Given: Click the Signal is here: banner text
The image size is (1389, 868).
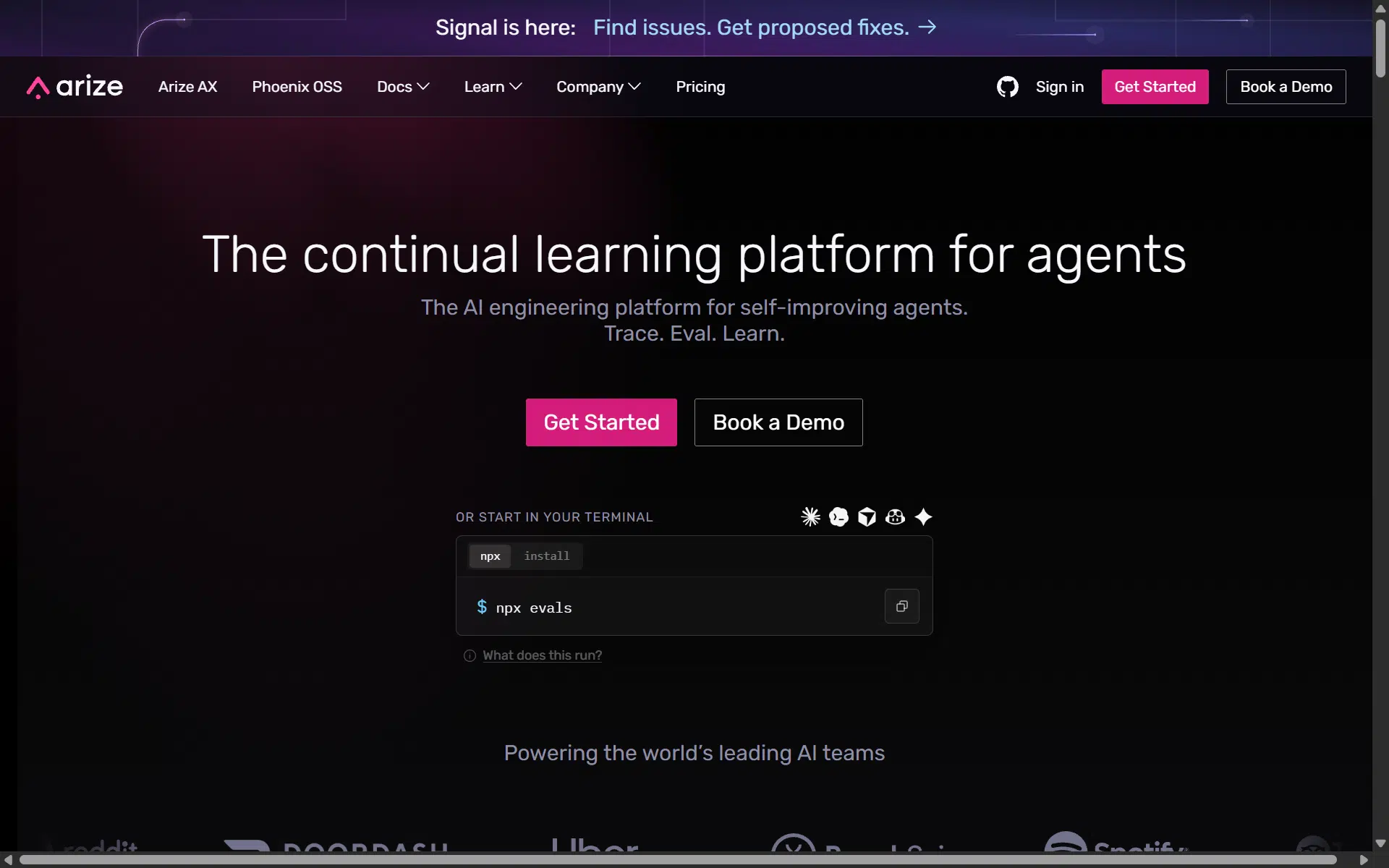Looking at the screenshot, I should 506,27.
